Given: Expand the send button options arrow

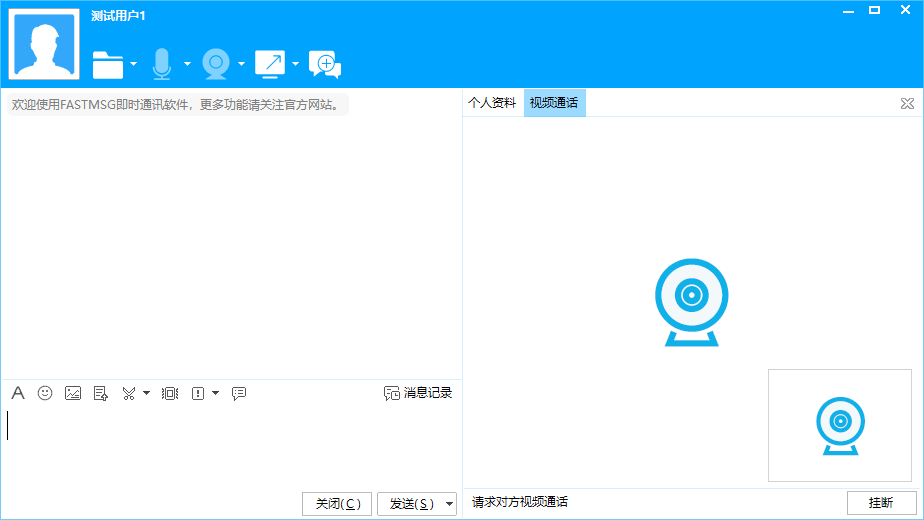Looking at the screenshot, I should (450, 504).
